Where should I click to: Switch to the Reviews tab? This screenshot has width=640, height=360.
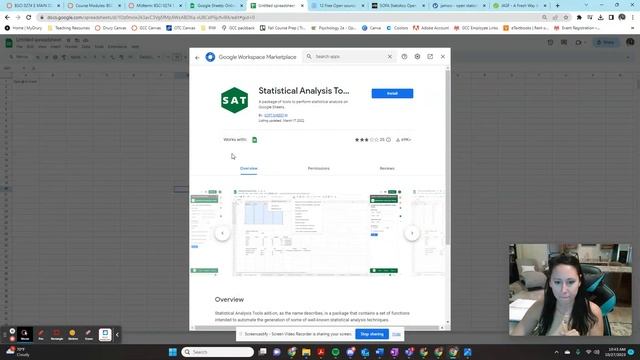point(387,168)
